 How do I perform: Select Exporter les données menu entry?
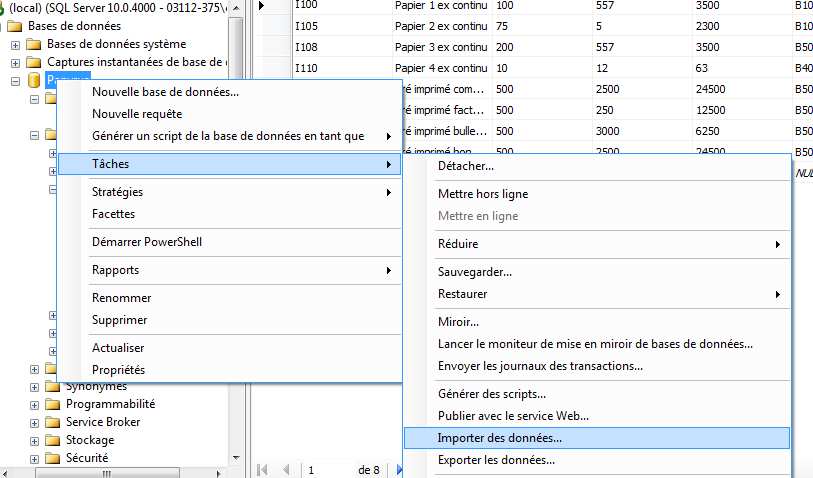pyautogui.click(x=496, y=460)
